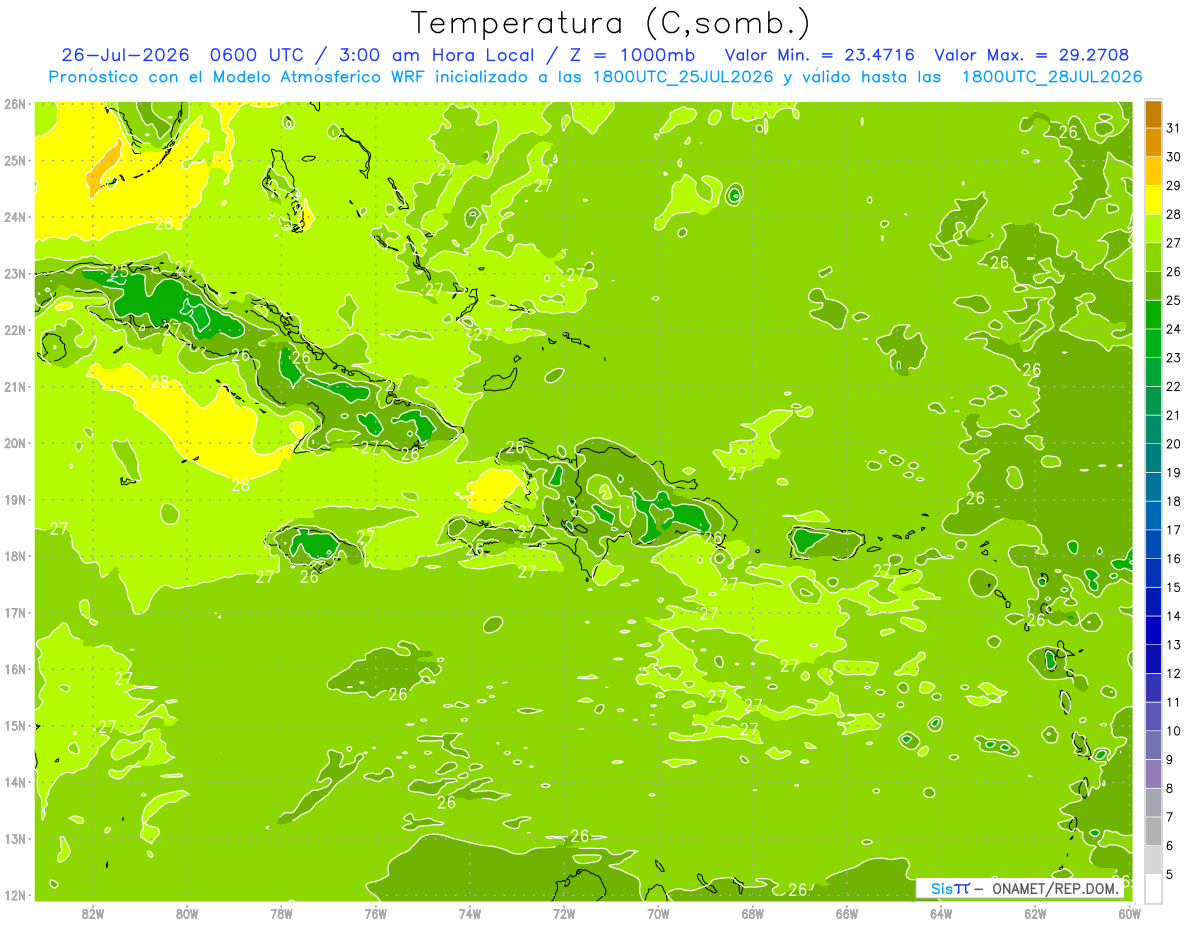
Task: Pick the legend swatch between 23 and 24
Action: [x=1153, y=343]
